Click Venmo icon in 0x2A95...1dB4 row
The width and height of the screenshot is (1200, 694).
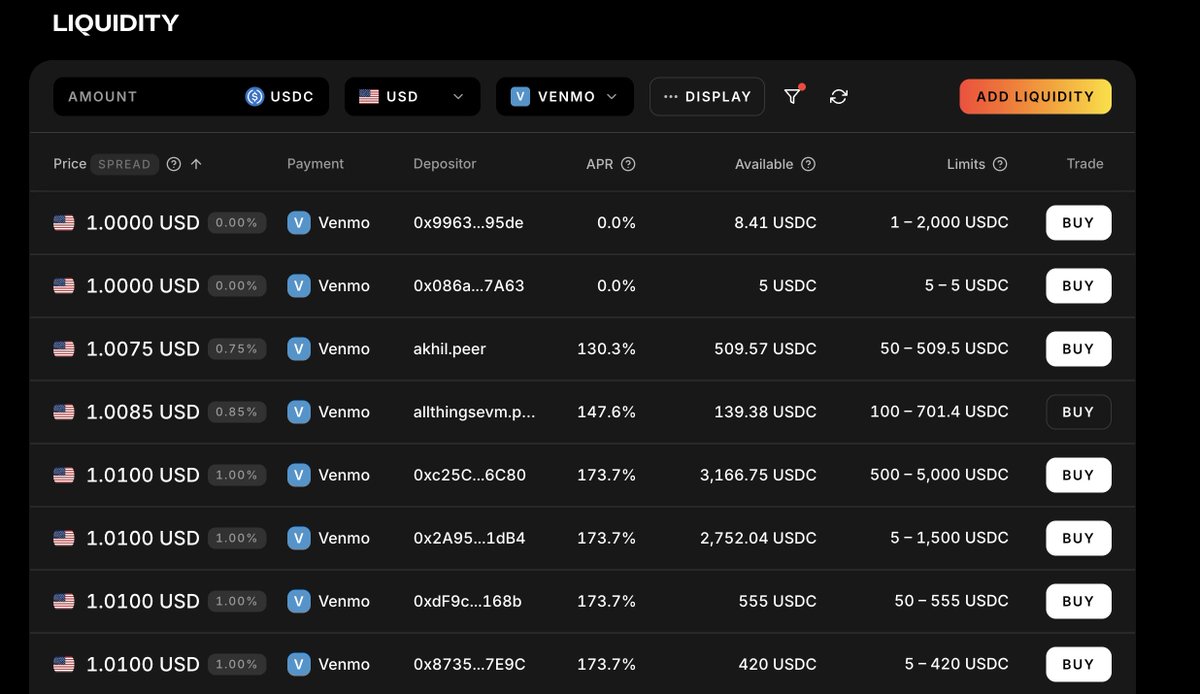tap(298, 537)
